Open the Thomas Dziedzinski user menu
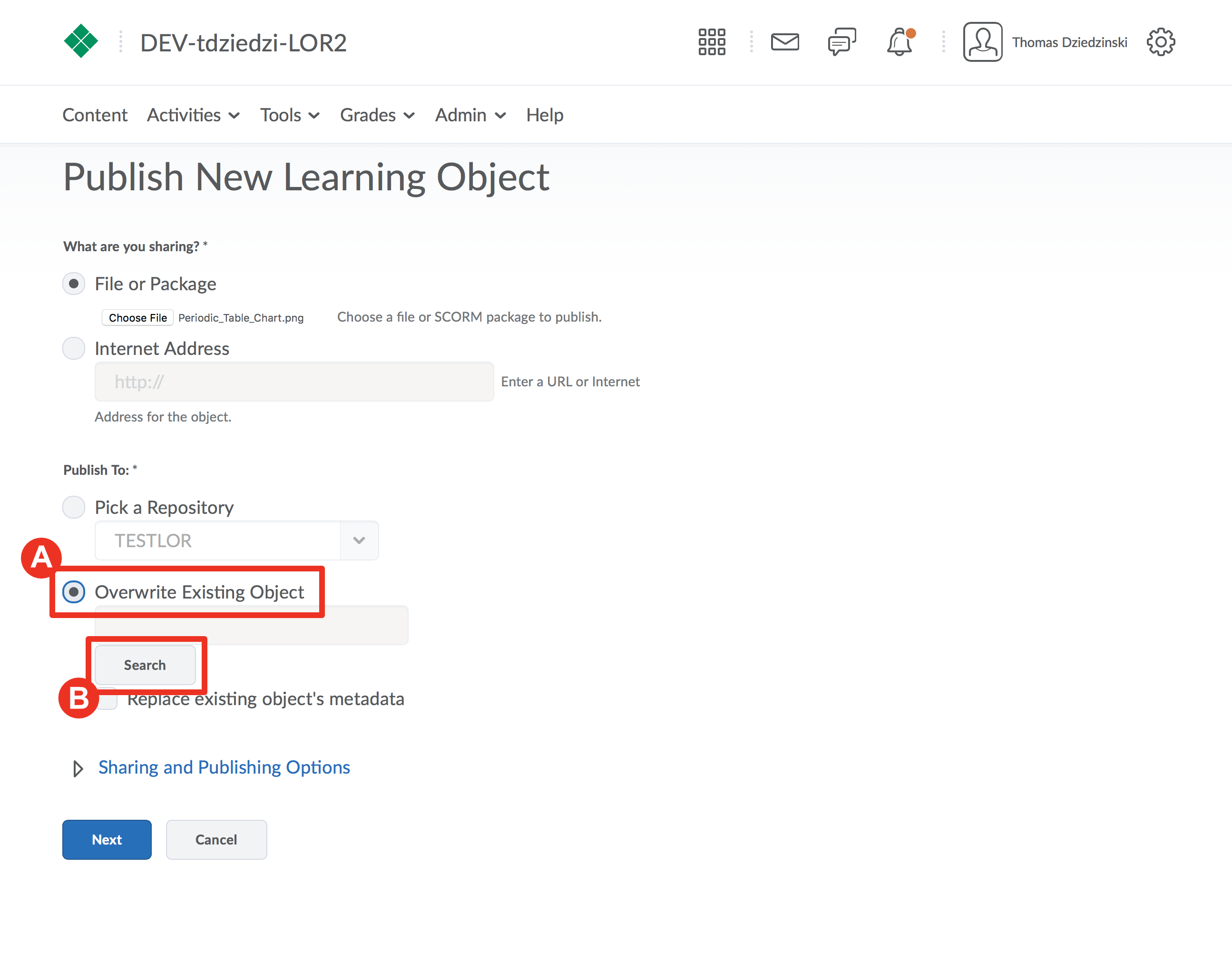This screenshot has width=1232, height=953. click(x=1069, y=42)
